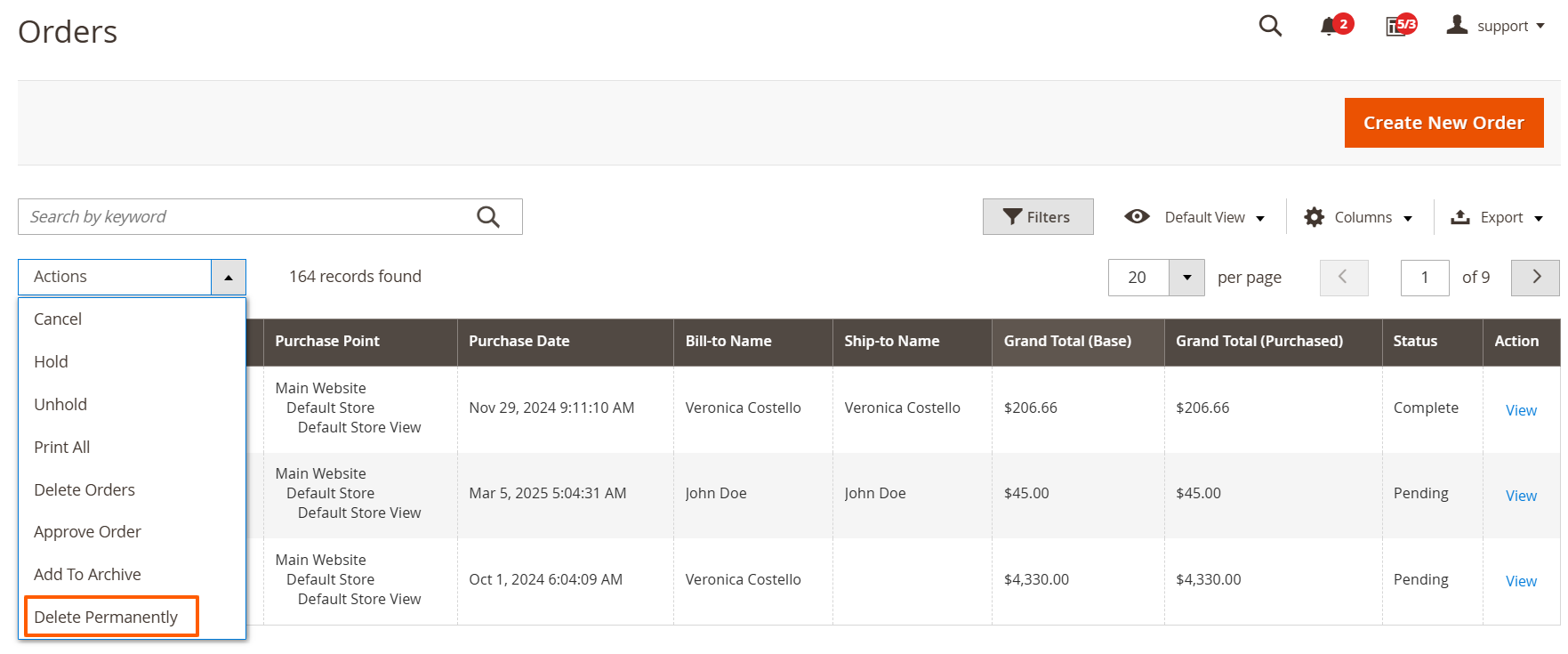The width and height of the screenshot is (1568, 654).
Task: Collapse the Actions dropdown arrow
Action: point(229,278)
